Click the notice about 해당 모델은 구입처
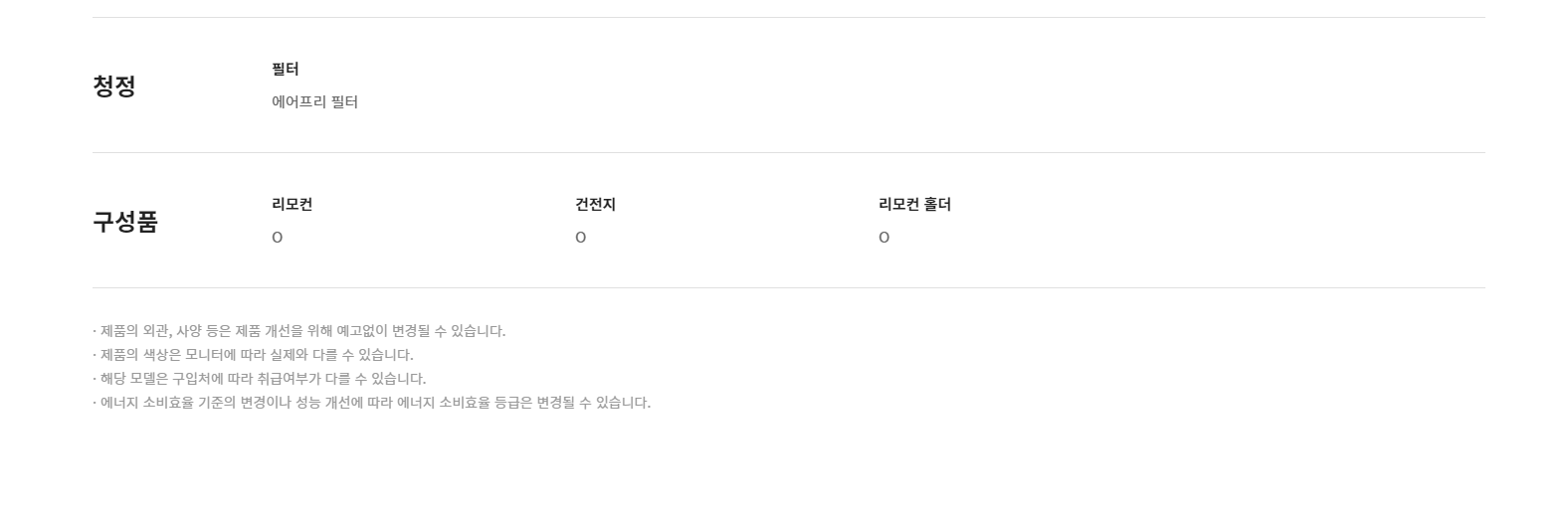Screen dimensions: 1568x517 coord(260,379)
